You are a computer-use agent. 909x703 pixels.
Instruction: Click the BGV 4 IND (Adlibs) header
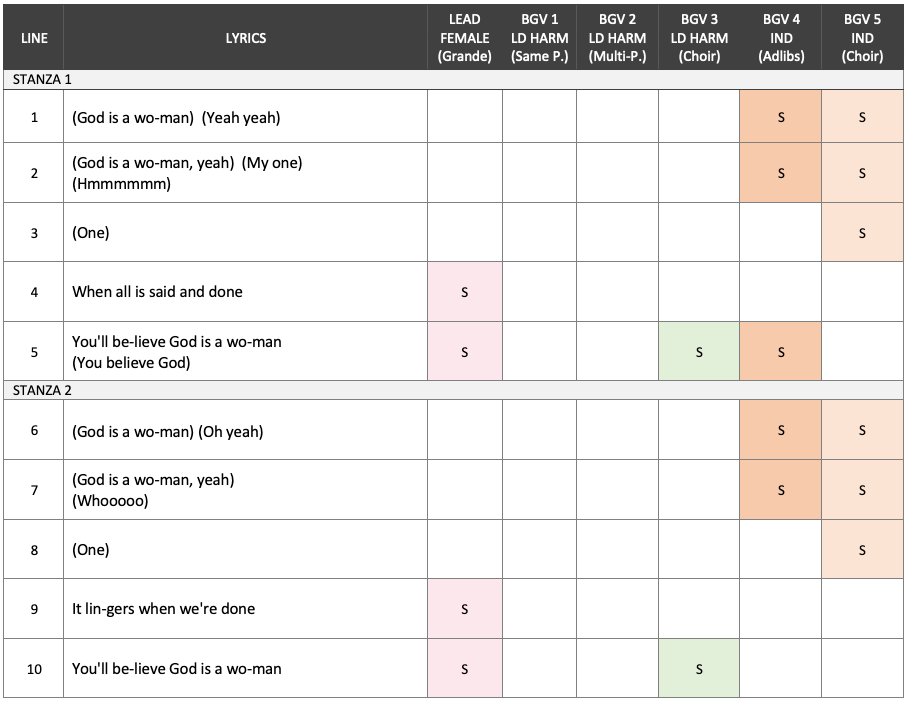(780, 38)
